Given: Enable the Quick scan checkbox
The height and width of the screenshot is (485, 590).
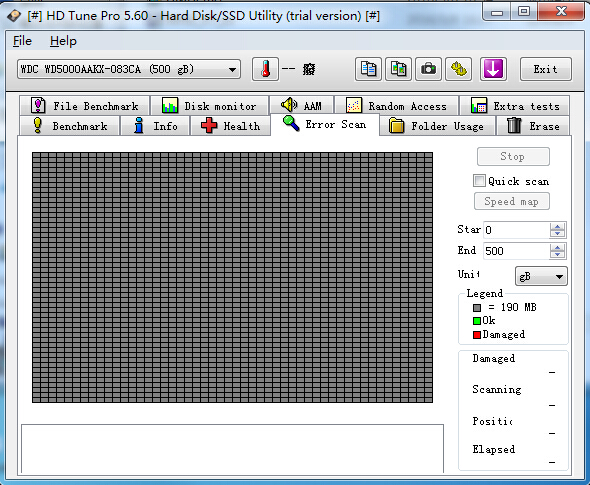Looking at the screenshot, I should [x=479, y=181].
